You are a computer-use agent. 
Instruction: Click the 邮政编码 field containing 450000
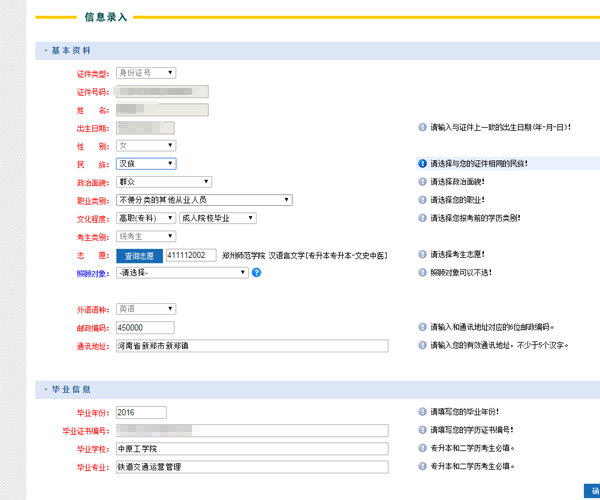click(x=145, y=327)
